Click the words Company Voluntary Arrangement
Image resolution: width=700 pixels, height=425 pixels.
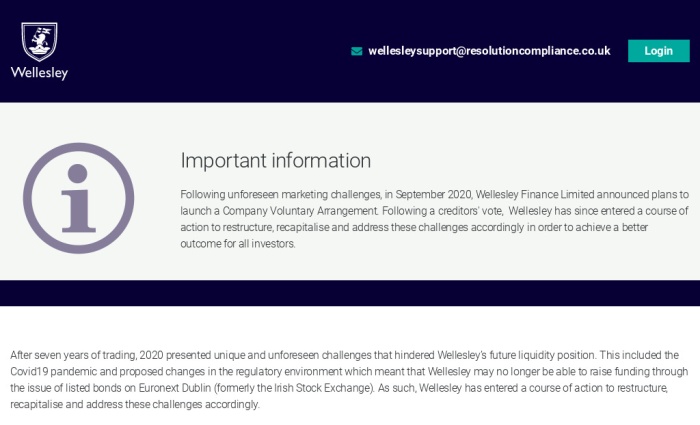pos(300,211)
